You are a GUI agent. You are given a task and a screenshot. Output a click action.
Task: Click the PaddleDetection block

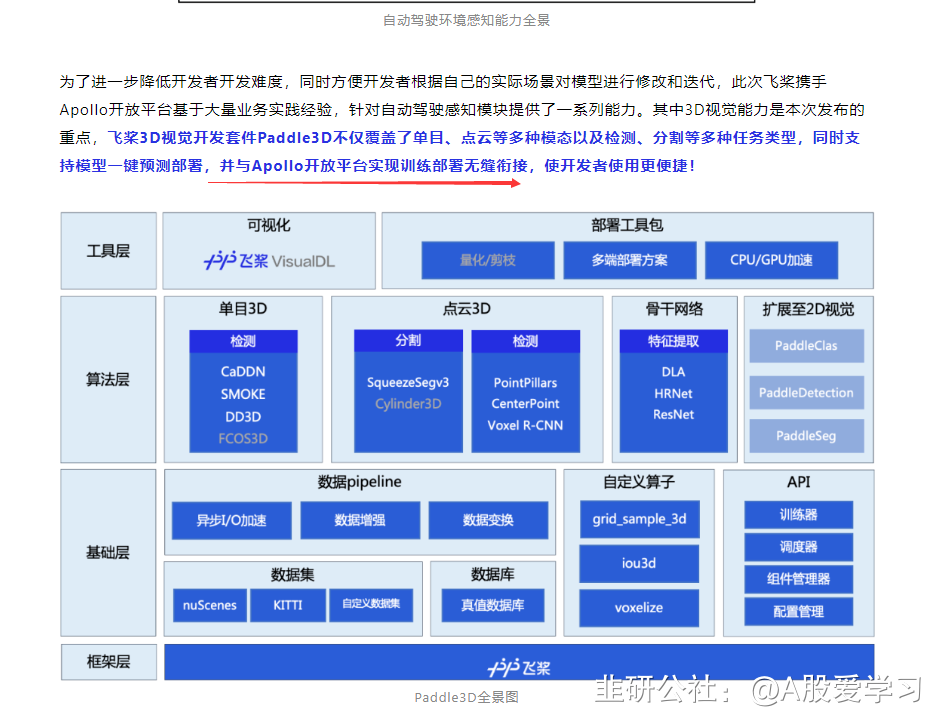pyautogui.click(x=806, y=393)
